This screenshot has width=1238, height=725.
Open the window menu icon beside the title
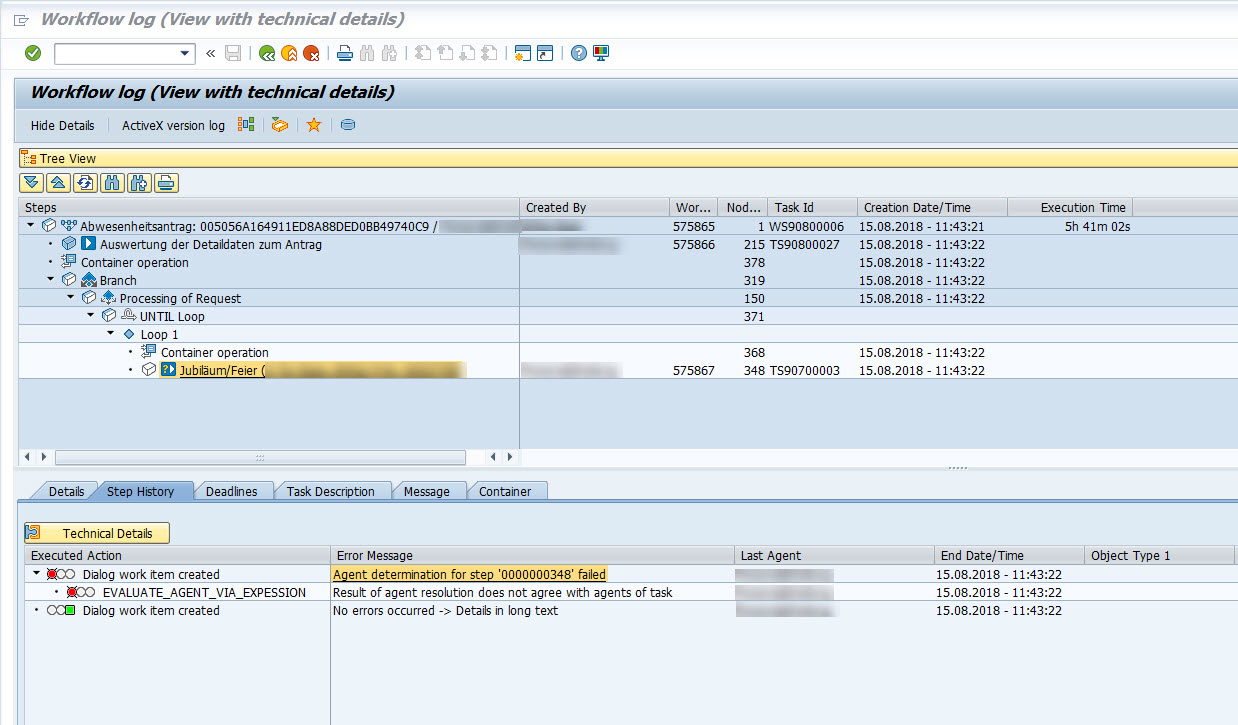point(22,20)
